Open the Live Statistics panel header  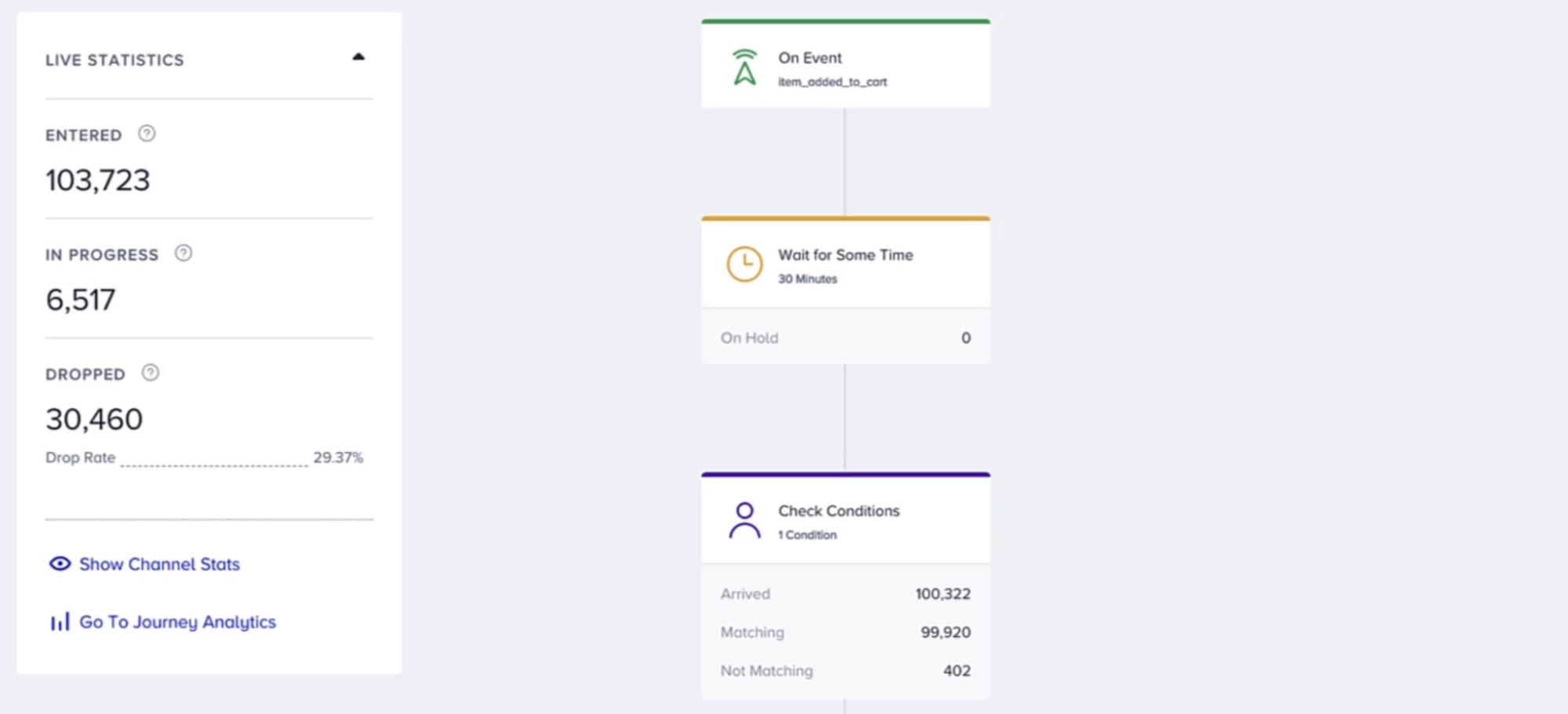coord(115,59)
